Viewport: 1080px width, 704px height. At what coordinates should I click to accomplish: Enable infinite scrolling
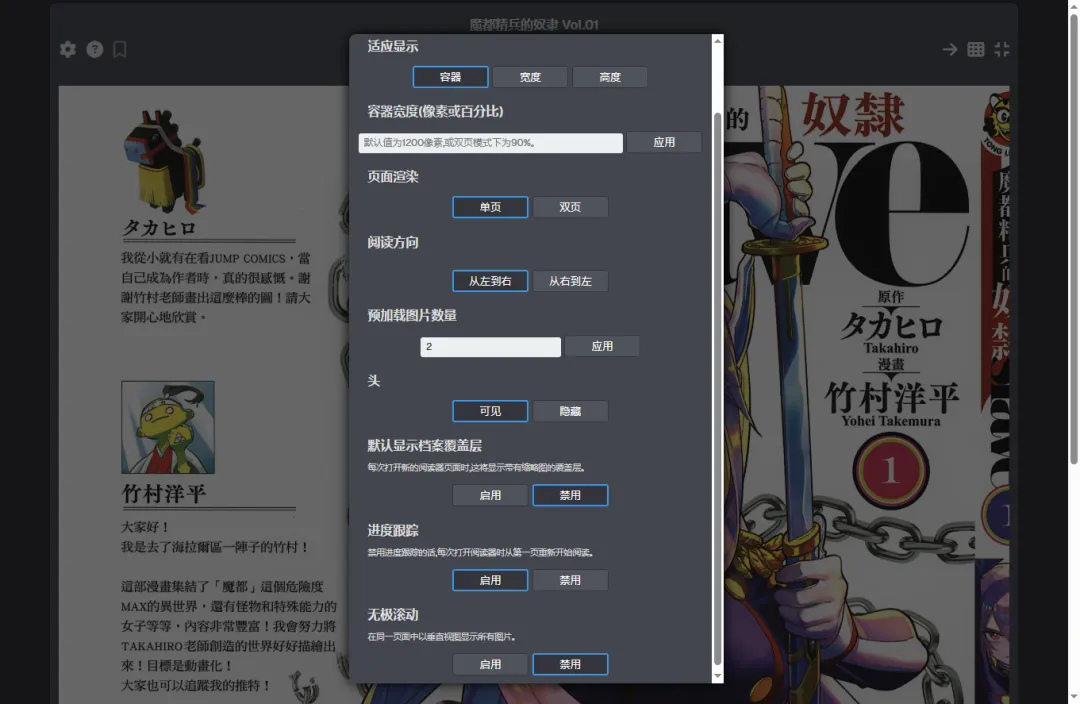click(x=490, y=664)
